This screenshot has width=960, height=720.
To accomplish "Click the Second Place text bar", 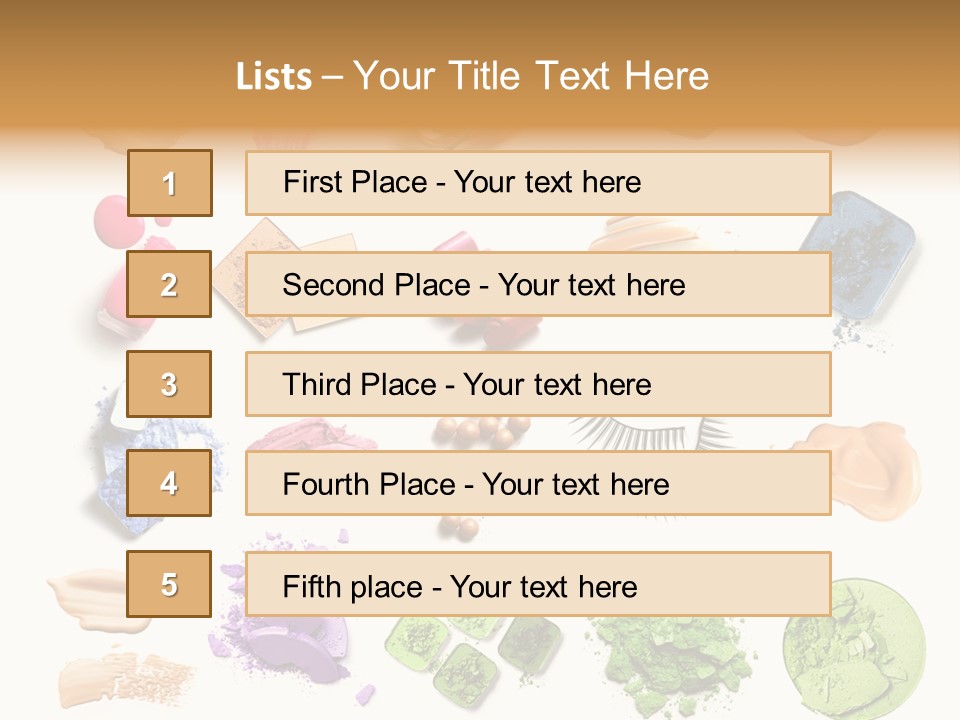I will click(538, 285).
